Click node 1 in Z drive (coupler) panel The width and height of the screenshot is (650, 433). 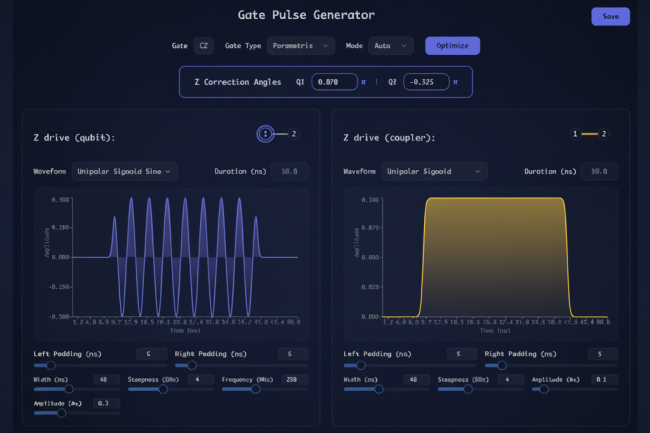click(x=574, y=134)
